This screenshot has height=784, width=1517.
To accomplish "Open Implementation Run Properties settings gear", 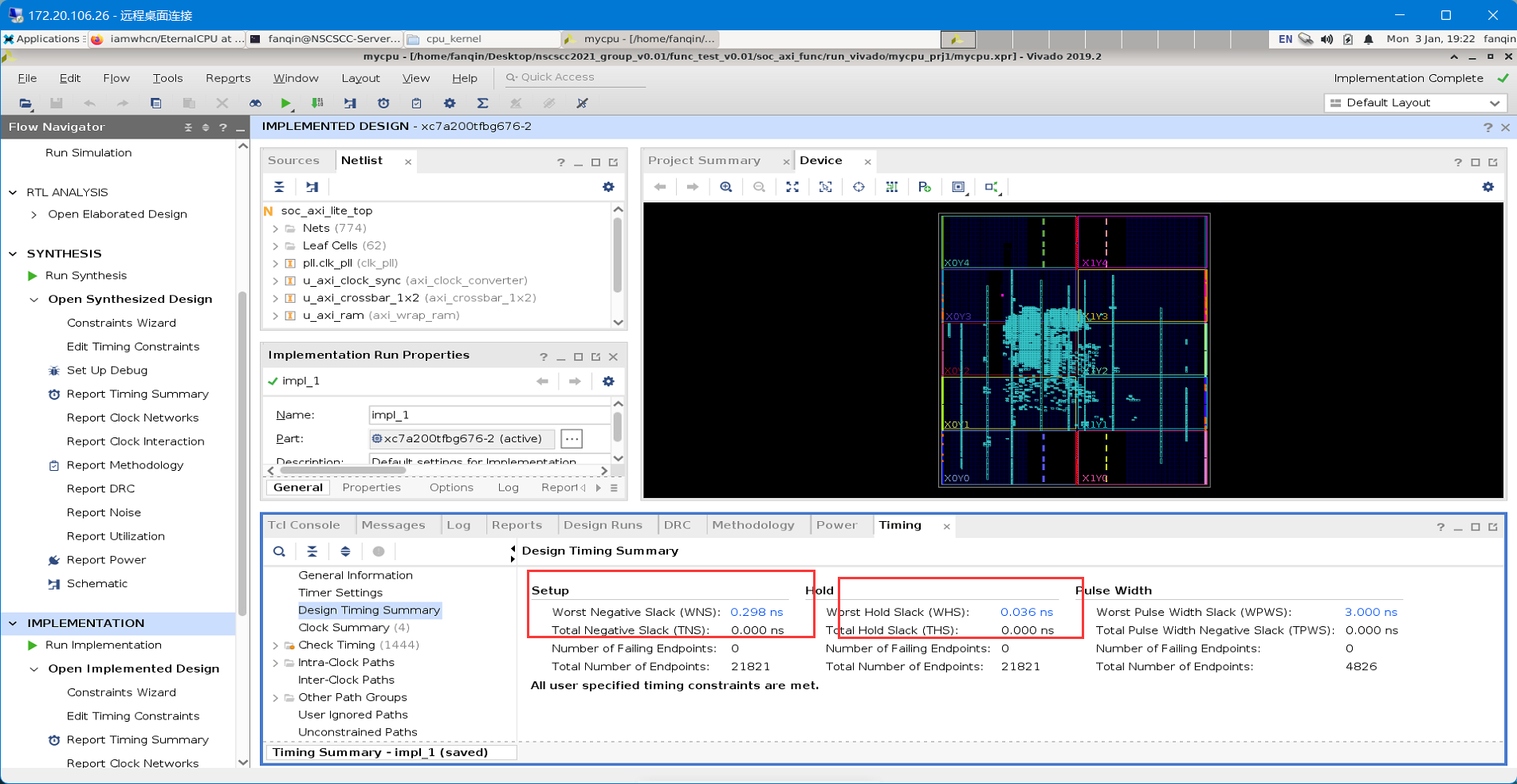I will pos(608,382).
